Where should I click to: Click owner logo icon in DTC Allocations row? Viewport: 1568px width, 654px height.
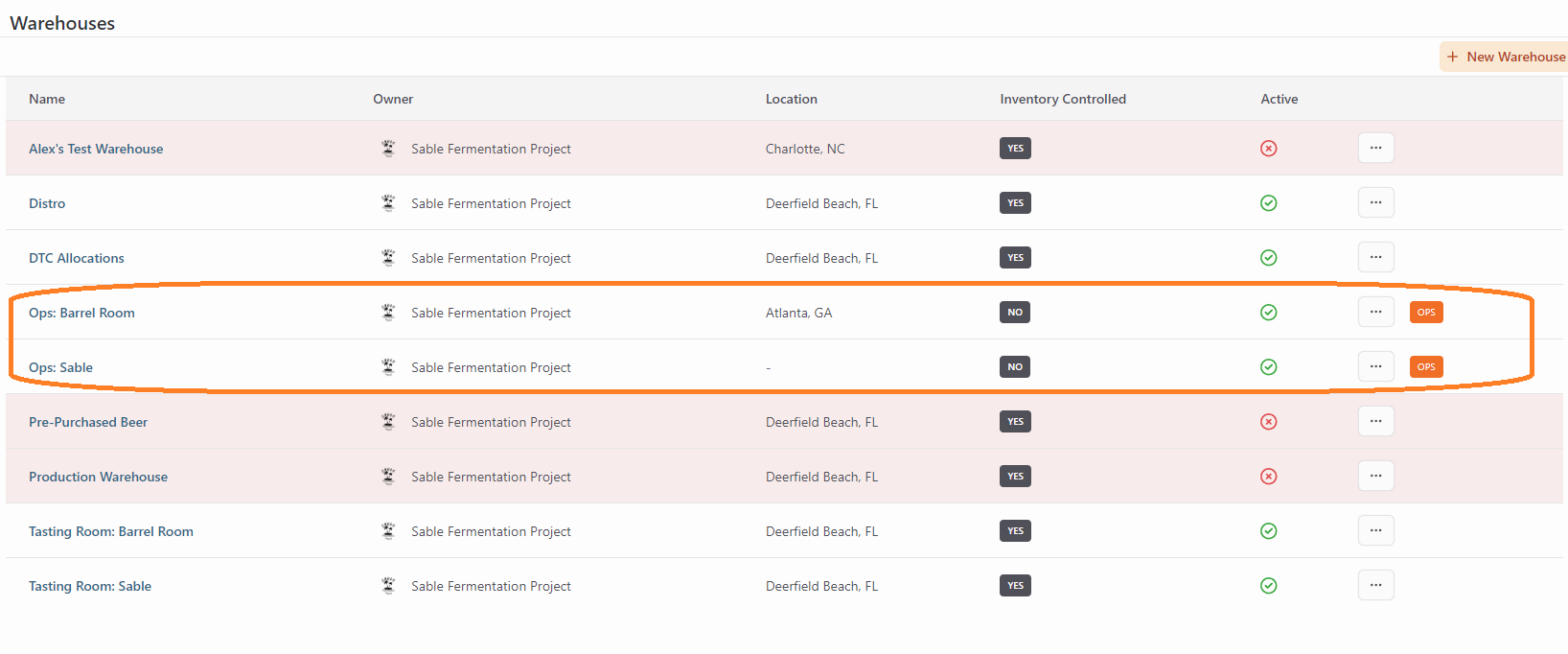click(x=388, y=257)
